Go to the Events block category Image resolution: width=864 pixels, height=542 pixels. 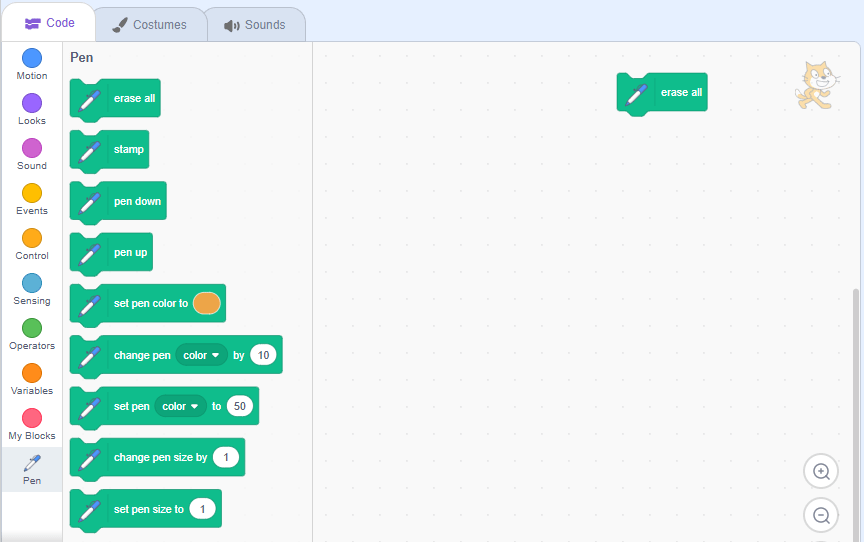[32, 194]
